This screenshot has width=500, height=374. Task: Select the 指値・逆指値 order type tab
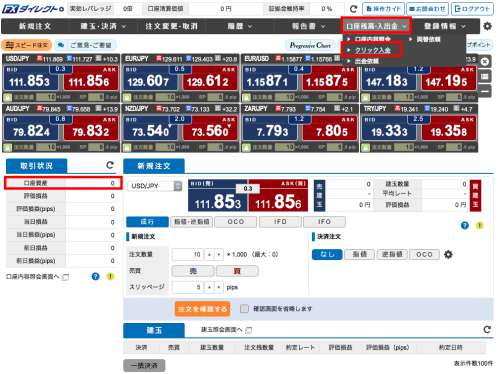192,222
